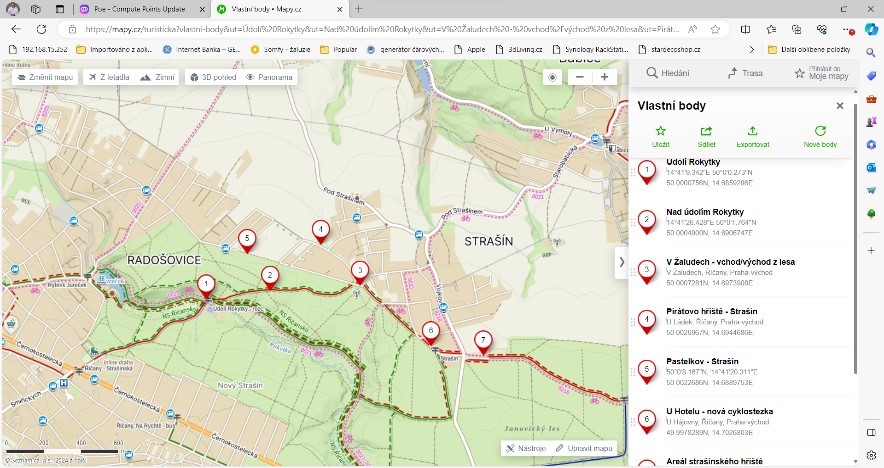Open Edge sidebar settings gear
The image size is (884, 468).
(x=871, y=456)
